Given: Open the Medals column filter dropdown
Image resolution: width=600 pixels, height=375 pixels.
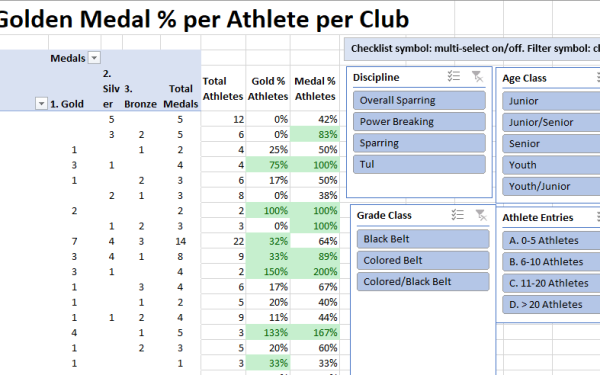Looking at the screenshot, I should click(94, 58).
